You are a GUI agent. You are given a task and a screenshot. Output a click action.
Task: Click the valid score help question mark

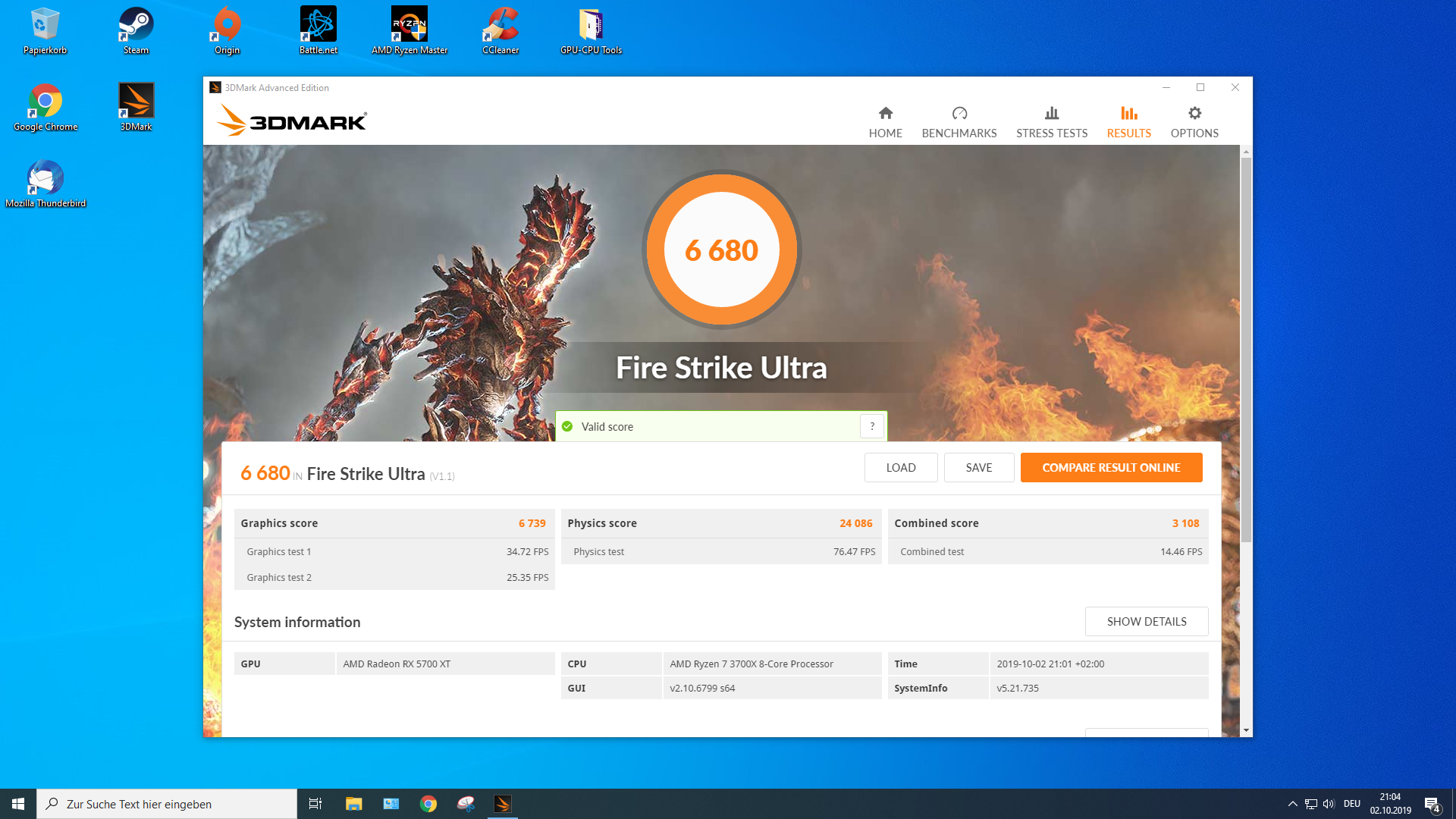pyautogui.click(x=872, y=426)
